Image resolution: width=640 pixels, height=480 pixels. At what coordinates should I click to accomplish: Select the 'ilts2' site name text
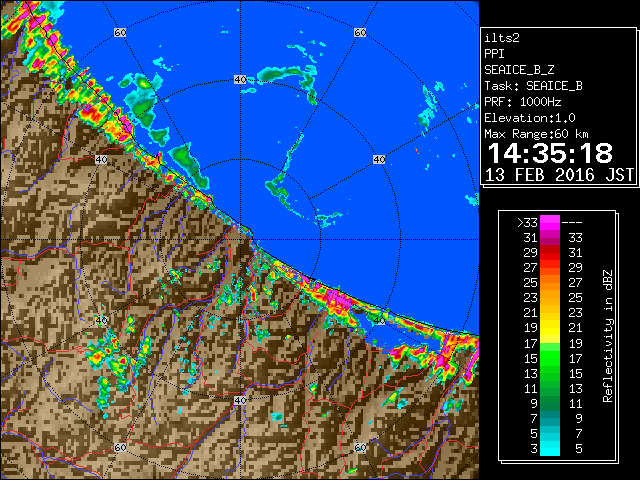click(x=502, y=38)
